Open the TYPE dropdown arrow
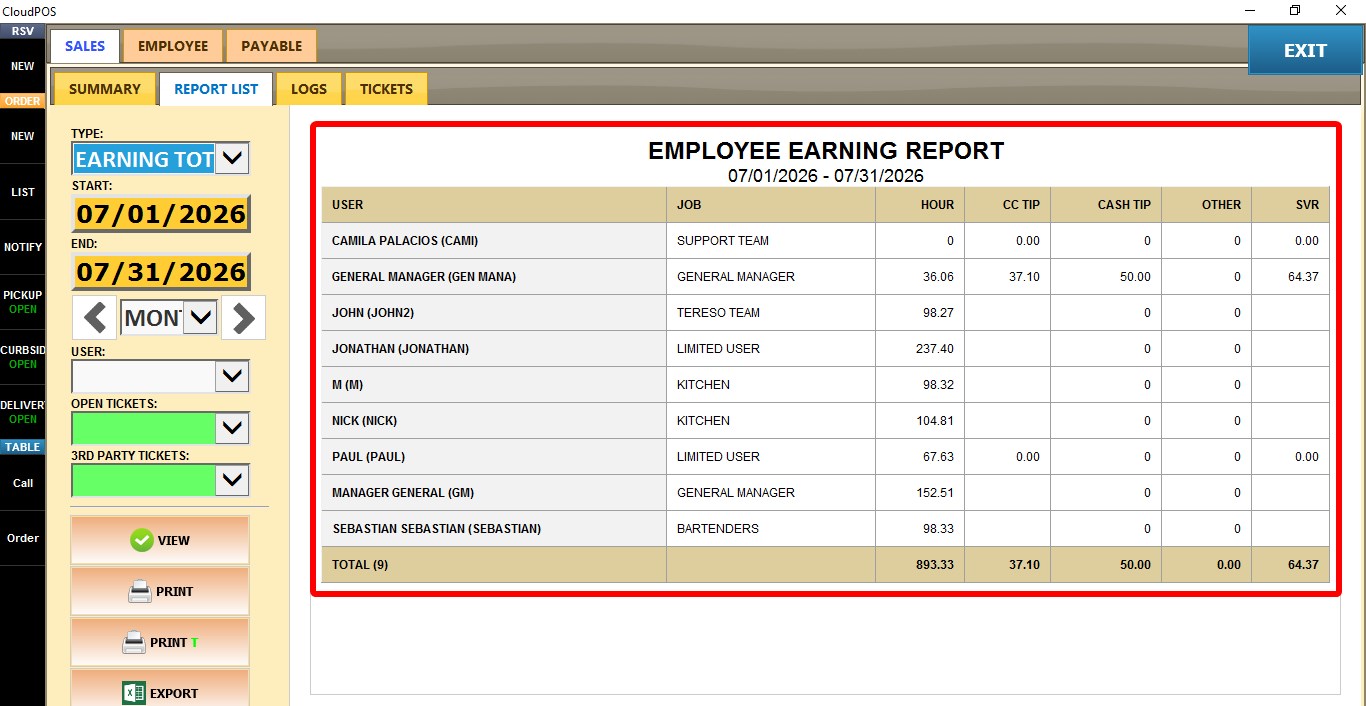 point(232,158)
